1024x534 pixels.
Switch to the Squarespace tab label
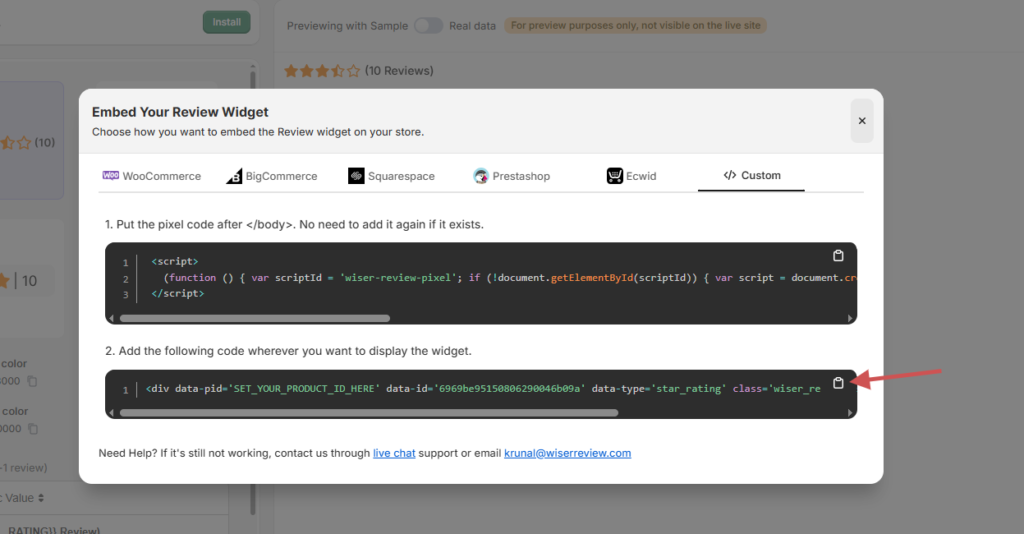[401, 176]
